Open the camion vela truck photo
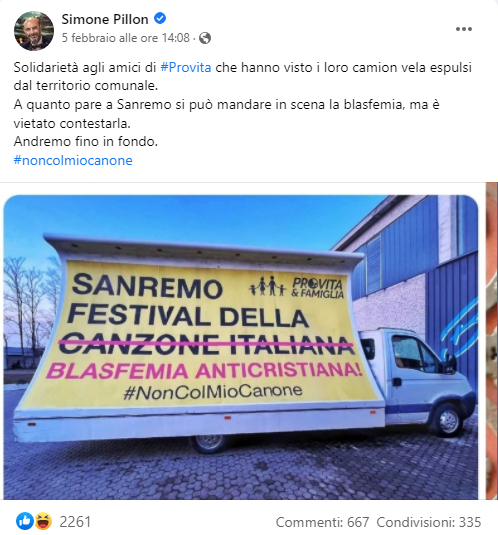The image size is (498, 535). (241, 347)
